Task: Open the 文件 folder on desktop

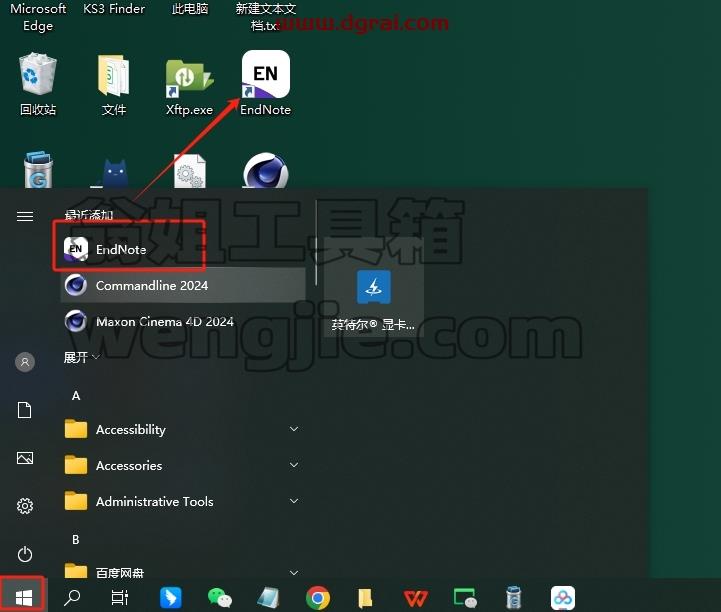Action: point(114,85)
